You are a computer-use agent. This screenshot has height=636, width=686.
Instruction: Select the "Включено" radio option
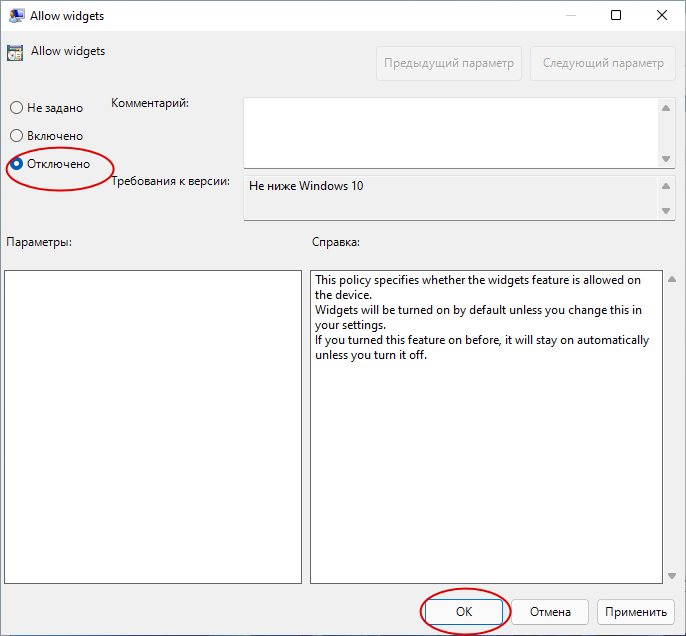[x=46, y=136]
